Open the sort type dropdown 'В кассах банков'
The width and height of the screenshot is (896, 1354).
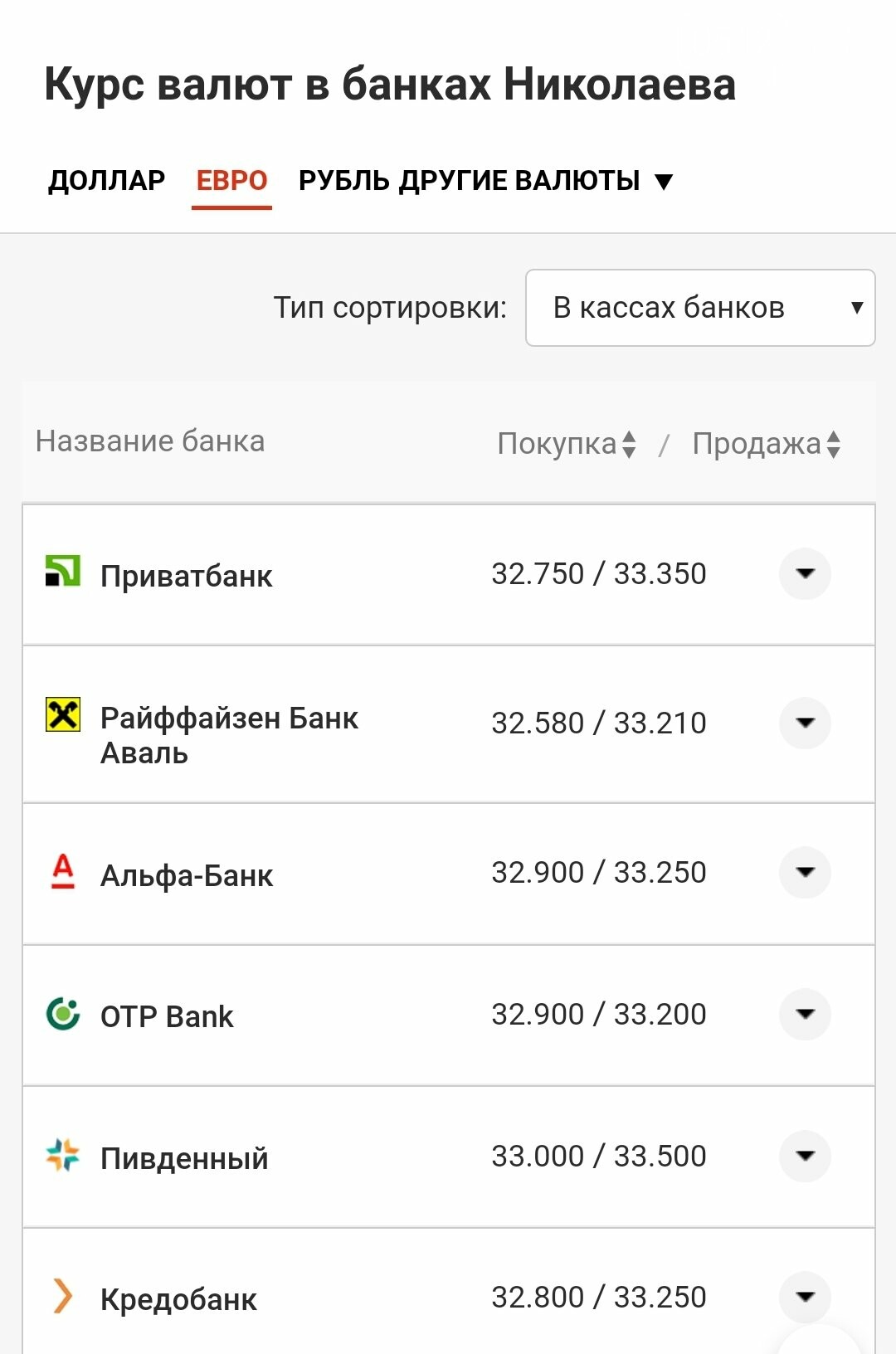[700, 308]
